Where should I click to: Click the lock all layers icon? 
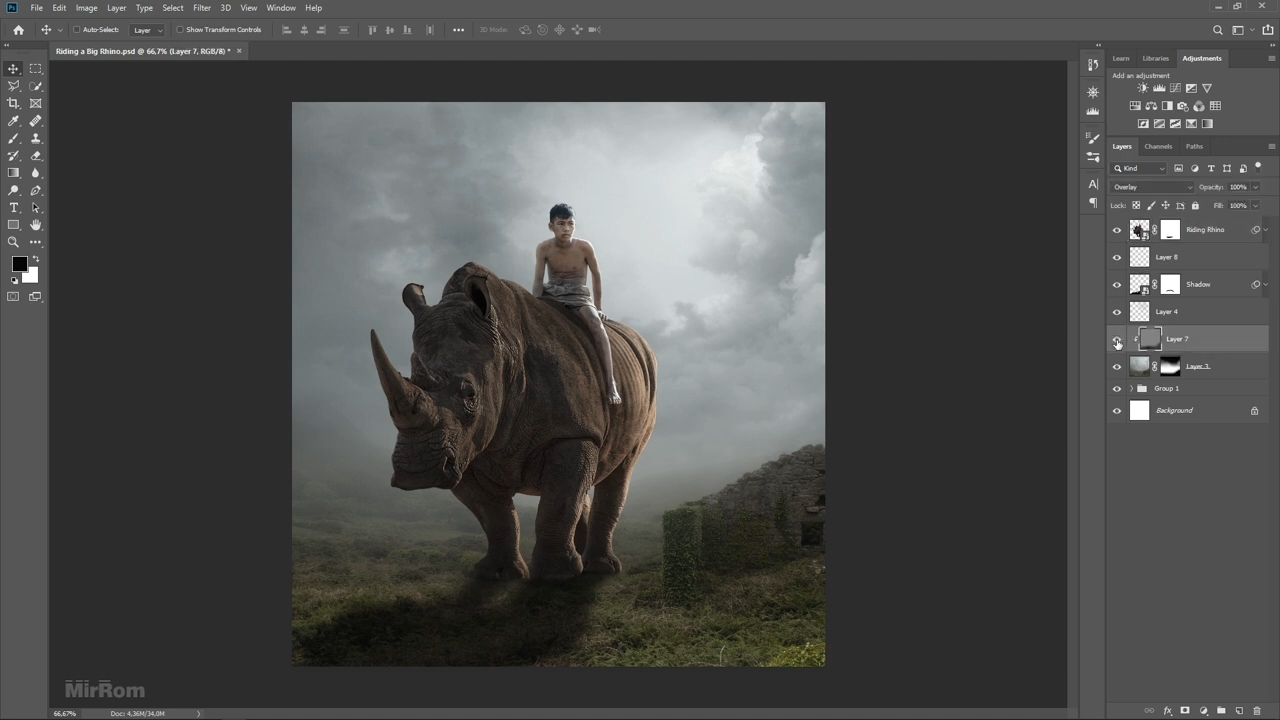1195,206
